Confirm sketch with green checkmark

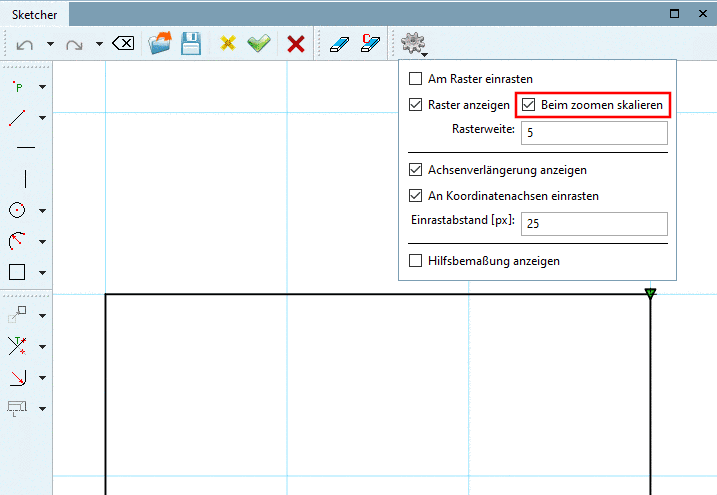pyautogui.click(x=259, y=43)
